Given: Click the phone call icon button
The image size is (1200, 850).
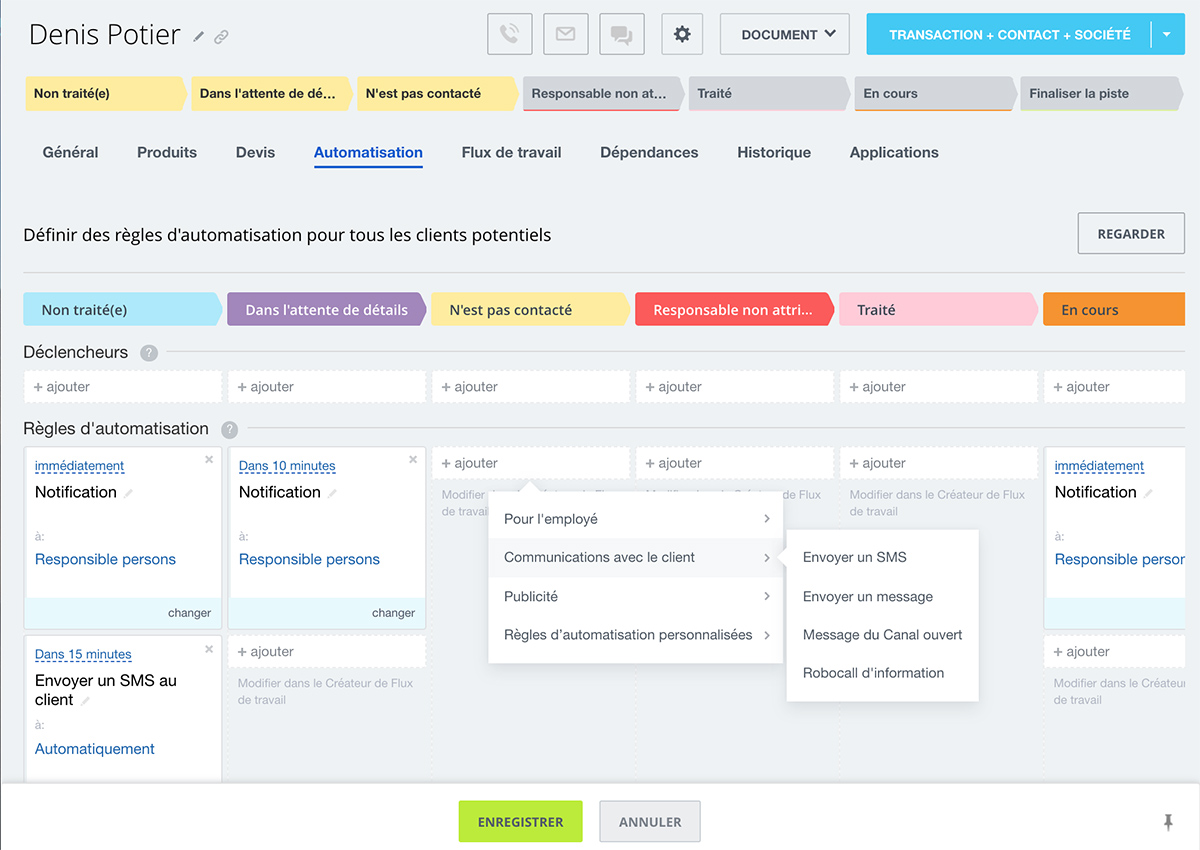Looking at the screenshot, I should click(510, 34).
